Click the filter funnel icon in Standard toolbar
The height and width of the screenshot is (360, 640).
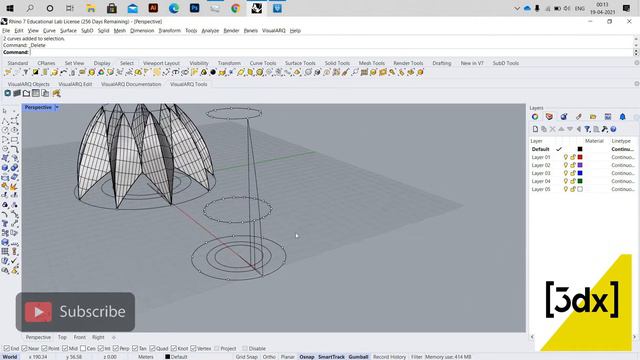pos(26,72)
